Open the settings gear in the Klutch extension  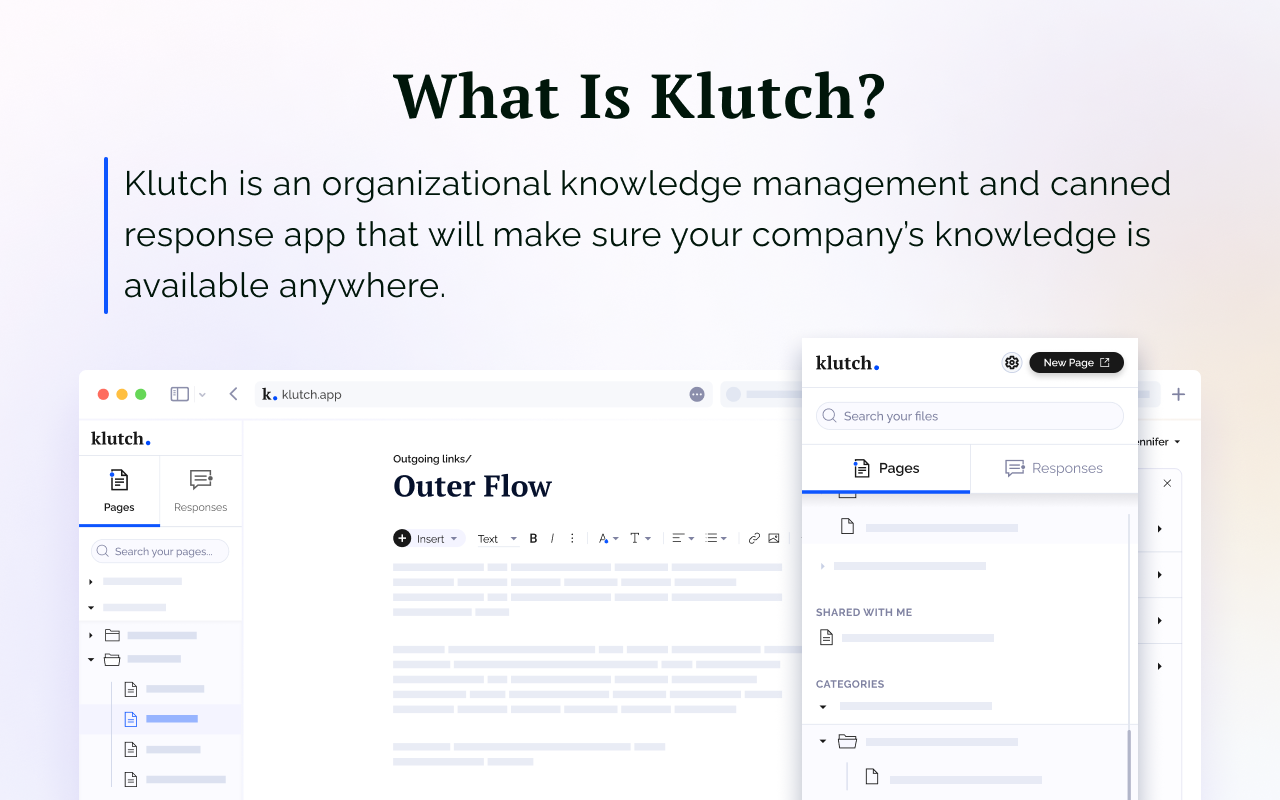(x=1012, y=362)
